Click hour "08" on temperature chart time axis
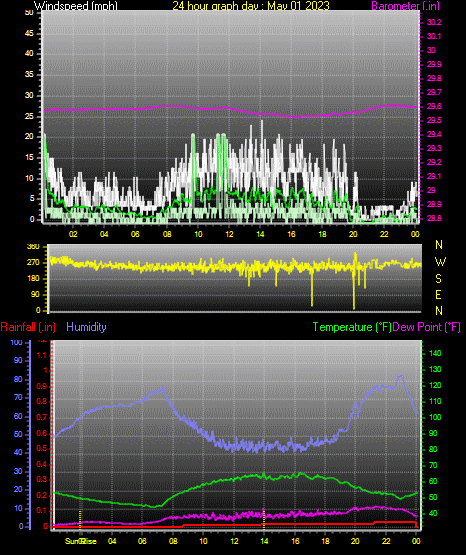466x555 pixels. pyautogui.click(x=173, y=541)
